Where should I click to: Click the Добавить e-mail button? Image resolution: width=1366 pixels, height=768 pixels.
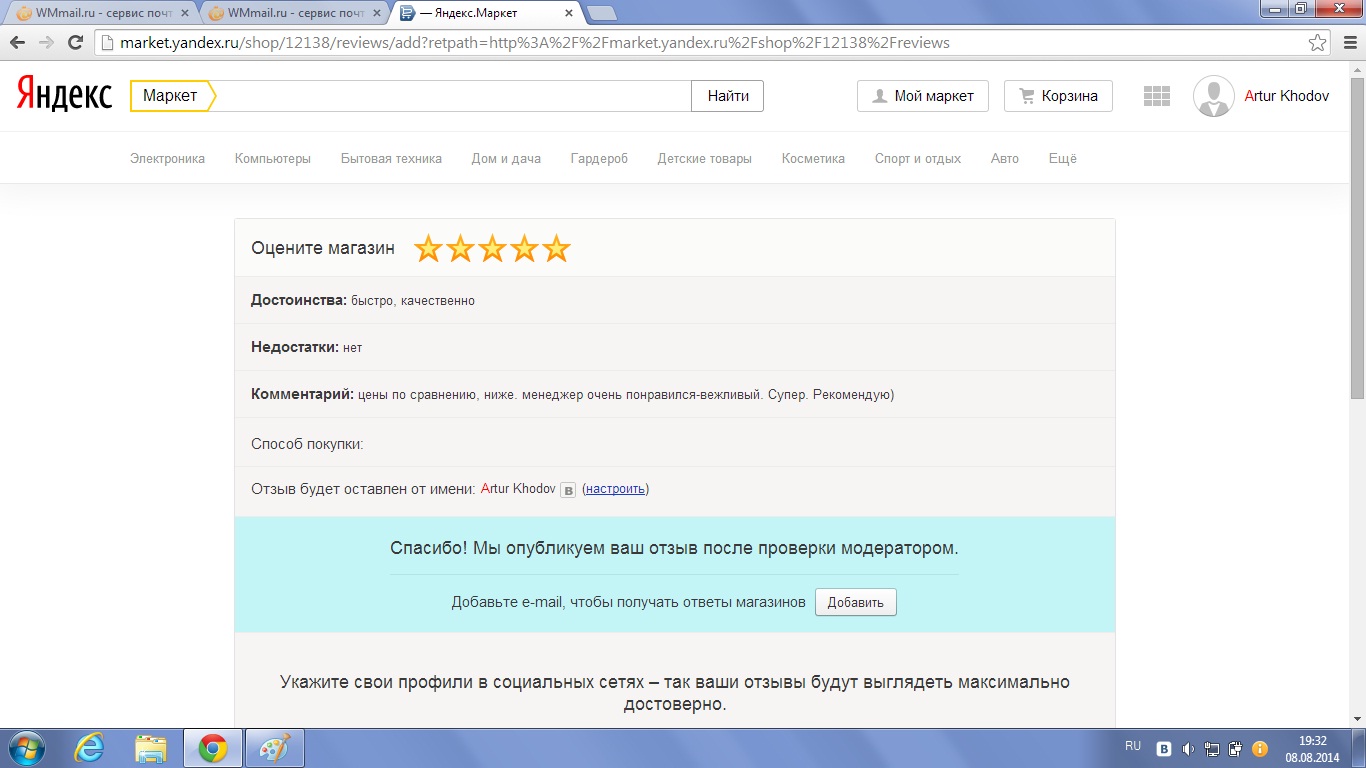856,602
